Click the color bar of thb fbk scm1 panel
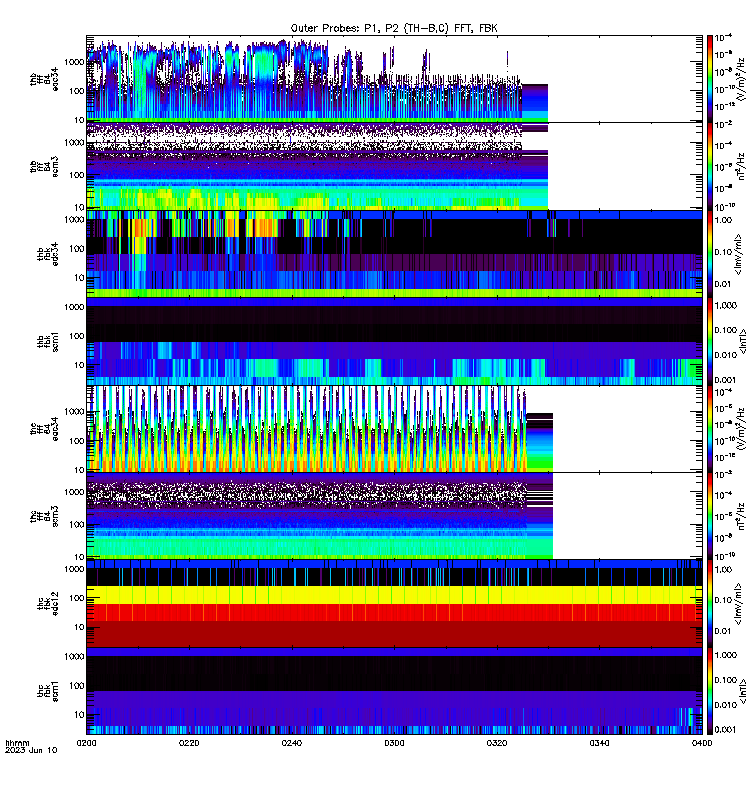This screenshot has height=800, width=750. pyautogui.click(x=709, y=341)
